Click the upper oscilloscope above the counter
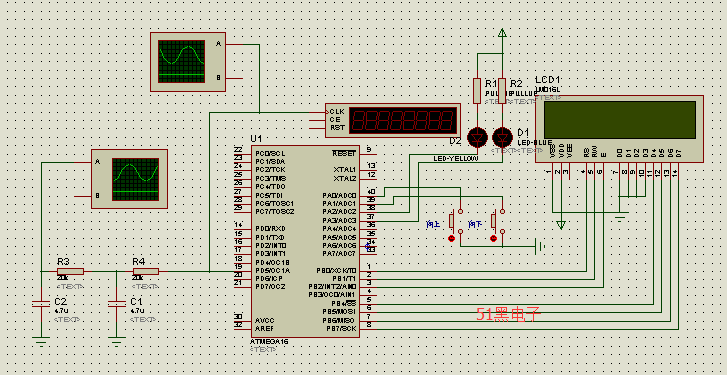 pos(188,62)
